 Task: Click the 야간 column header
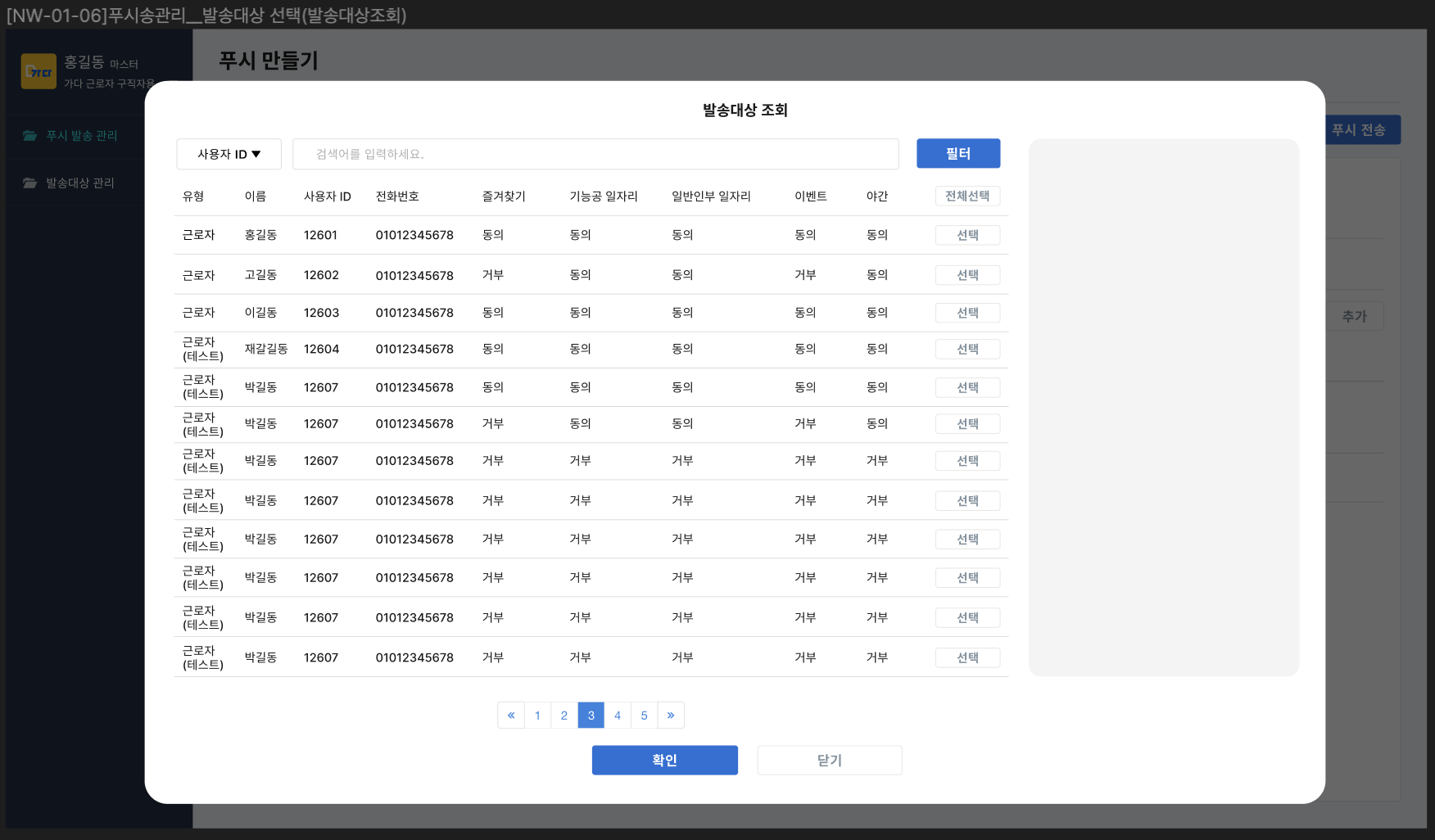pyautogui.click(x=877, y=196)
